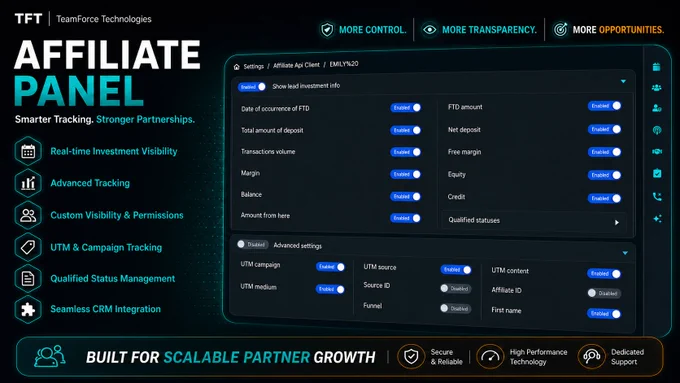Open the clipboard checkmark icon in sidebar
Viewport: 680px width, 383px height.
[x=657, y=173]
